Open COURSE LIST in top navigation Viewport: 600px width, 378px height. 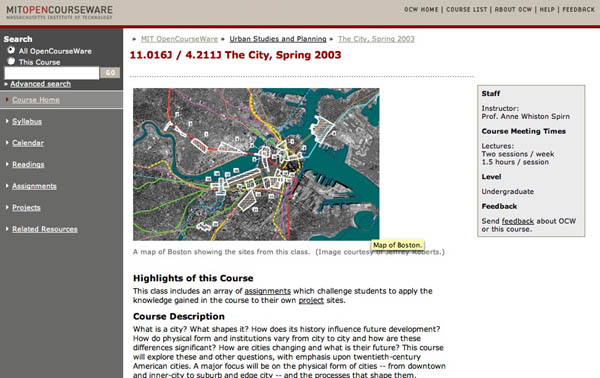pos(467,10)
